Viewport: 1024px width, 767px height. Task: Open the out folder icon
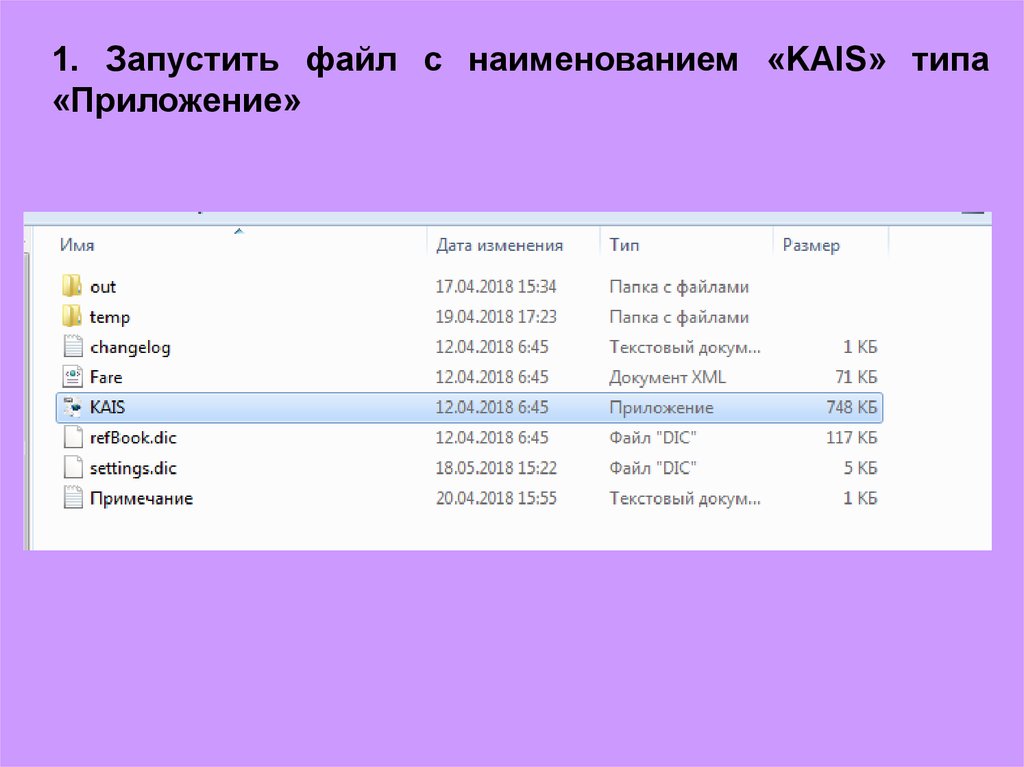coord(72,286)
